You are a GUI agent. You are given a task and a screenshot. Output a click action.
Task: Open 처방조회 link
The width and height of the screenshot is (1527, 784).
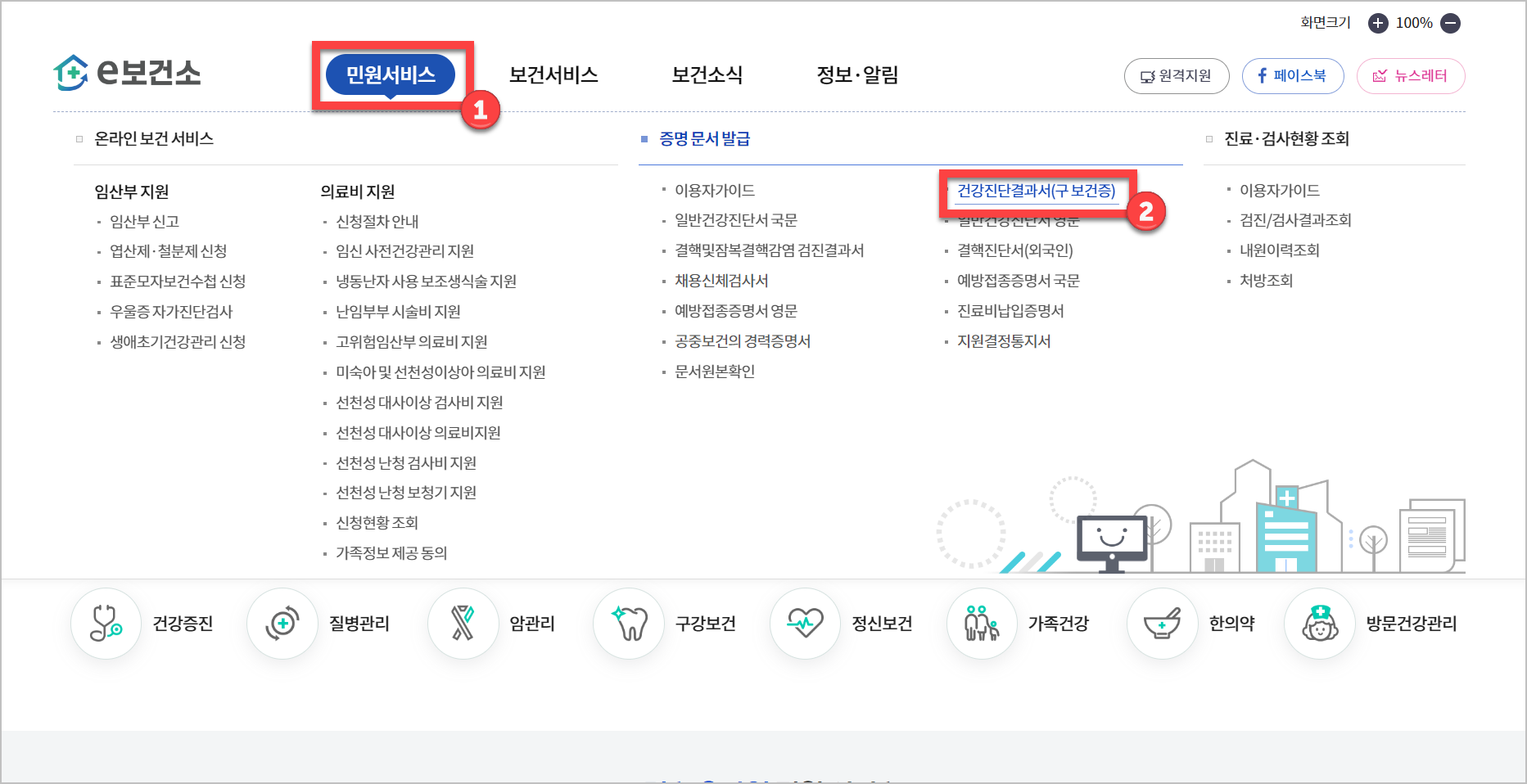coord(1266,281)
